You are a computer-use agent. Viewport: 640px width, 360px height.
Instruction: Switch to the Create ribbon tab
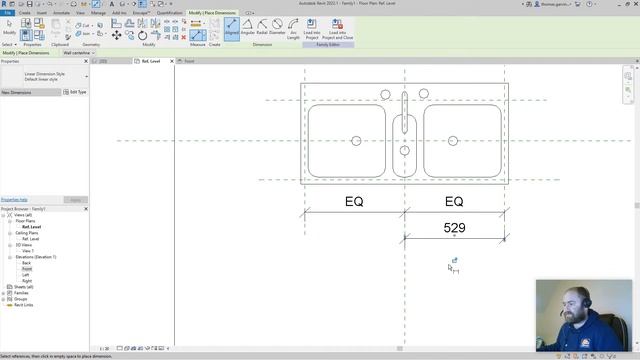(x=24, y=13)
